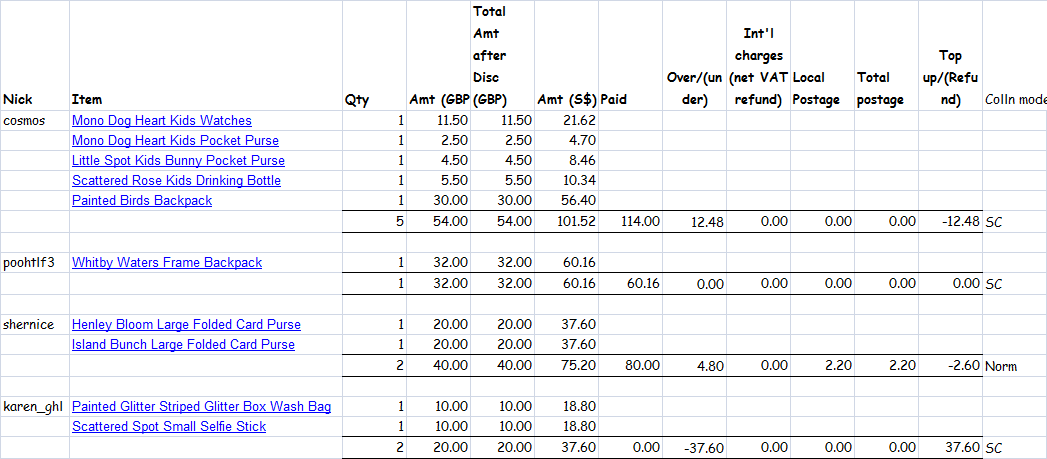Follow Little Spot Kids Bunny Pocket Purse link

click(x=178, y=161)
